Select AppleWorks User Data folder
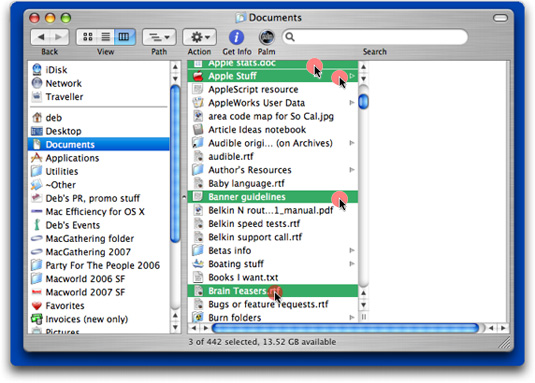 272,103
